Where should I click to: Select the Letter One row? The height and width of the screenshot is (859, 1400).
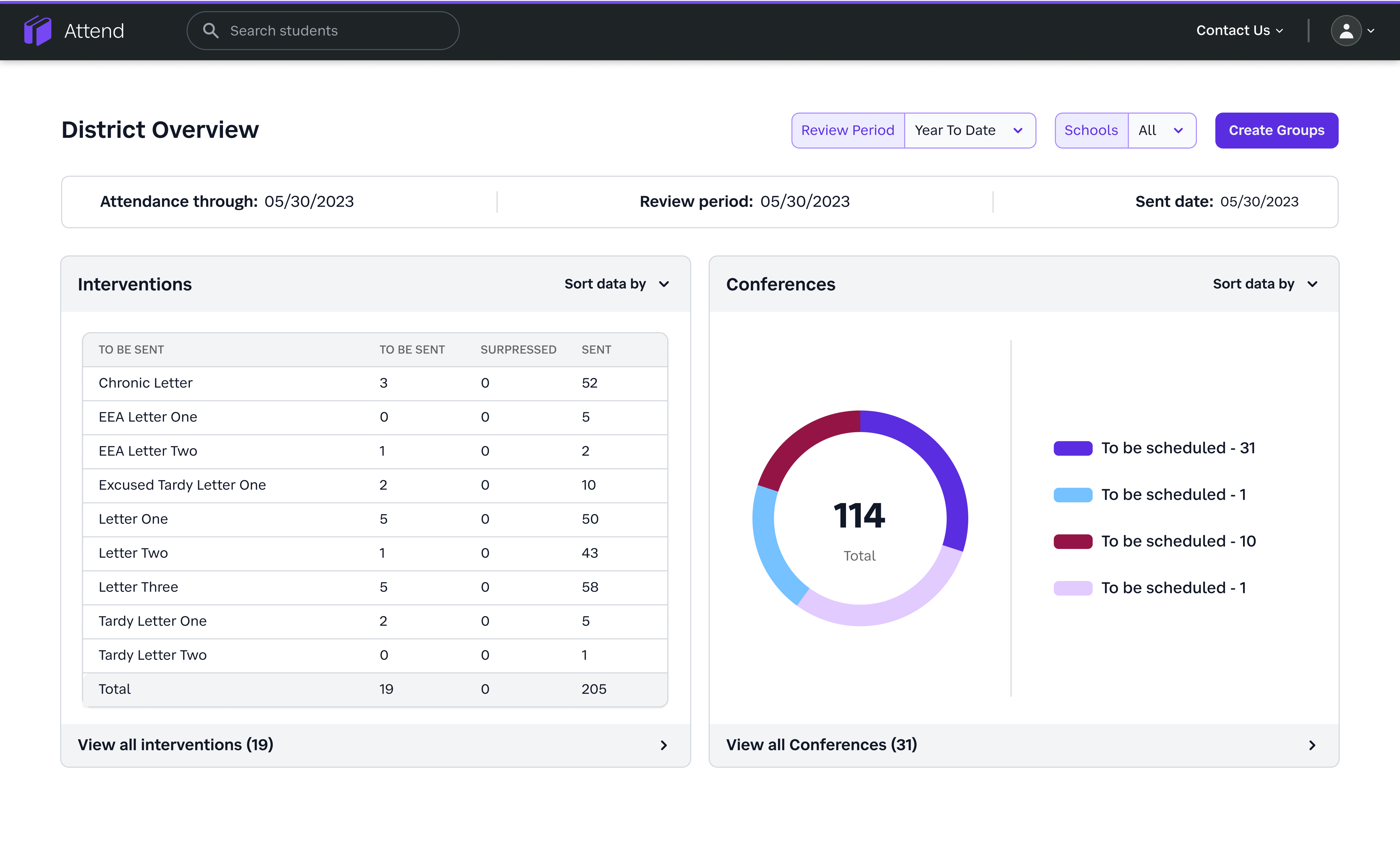375,520
